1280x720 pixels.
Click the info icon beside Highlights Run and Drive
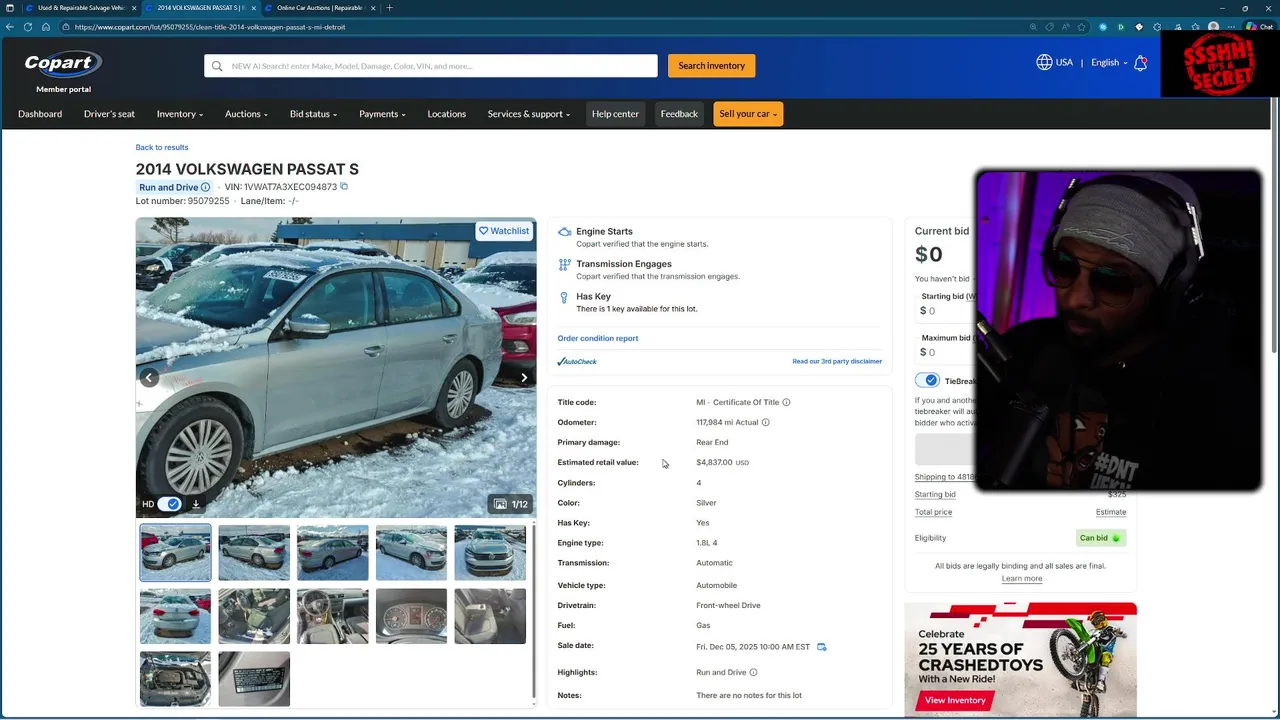coord(753,672)
